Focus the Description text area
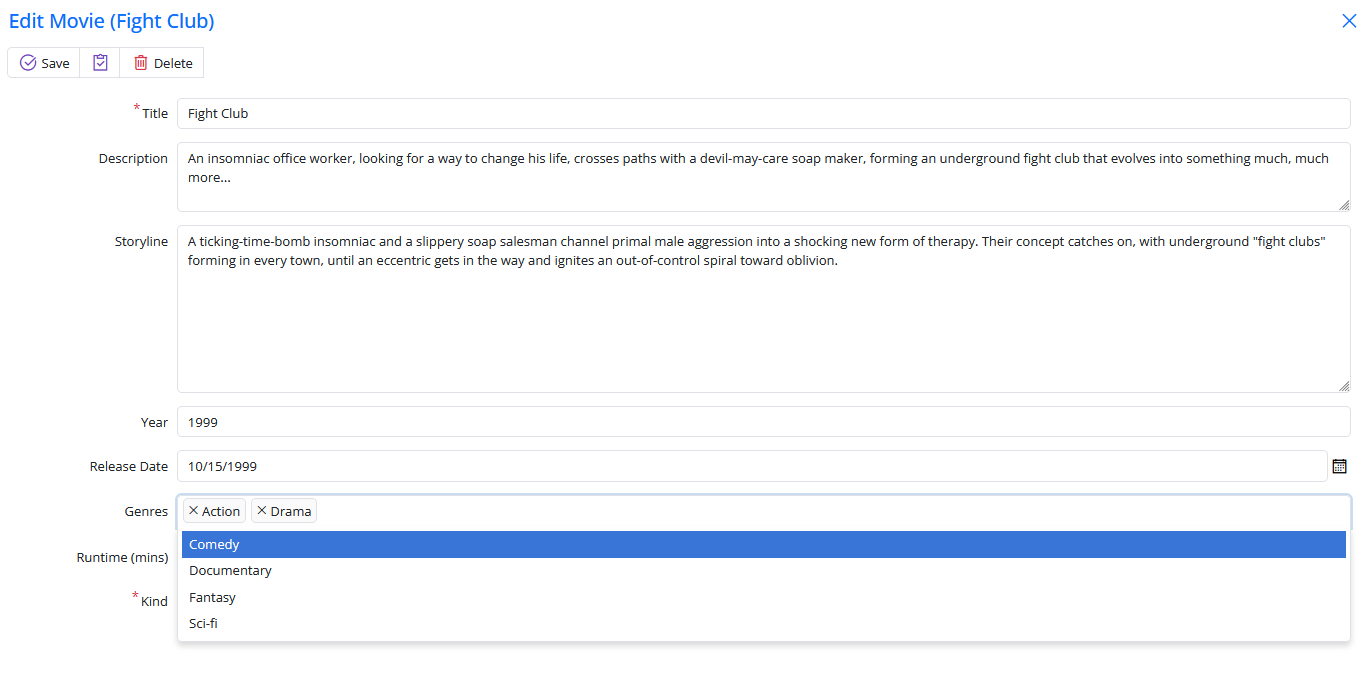The width and height of the screenshot is (1364, 687). pyautogui.click(x=763, y=177)
